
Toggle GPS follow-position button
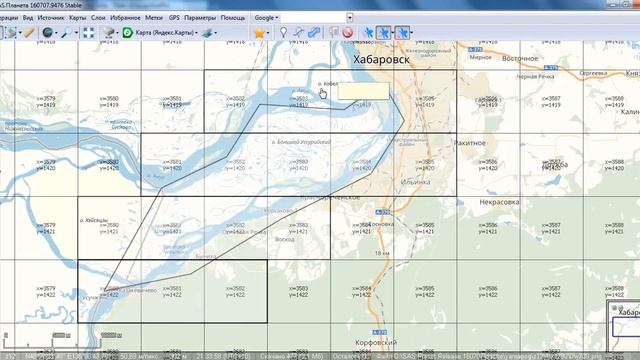coord(402,33)
